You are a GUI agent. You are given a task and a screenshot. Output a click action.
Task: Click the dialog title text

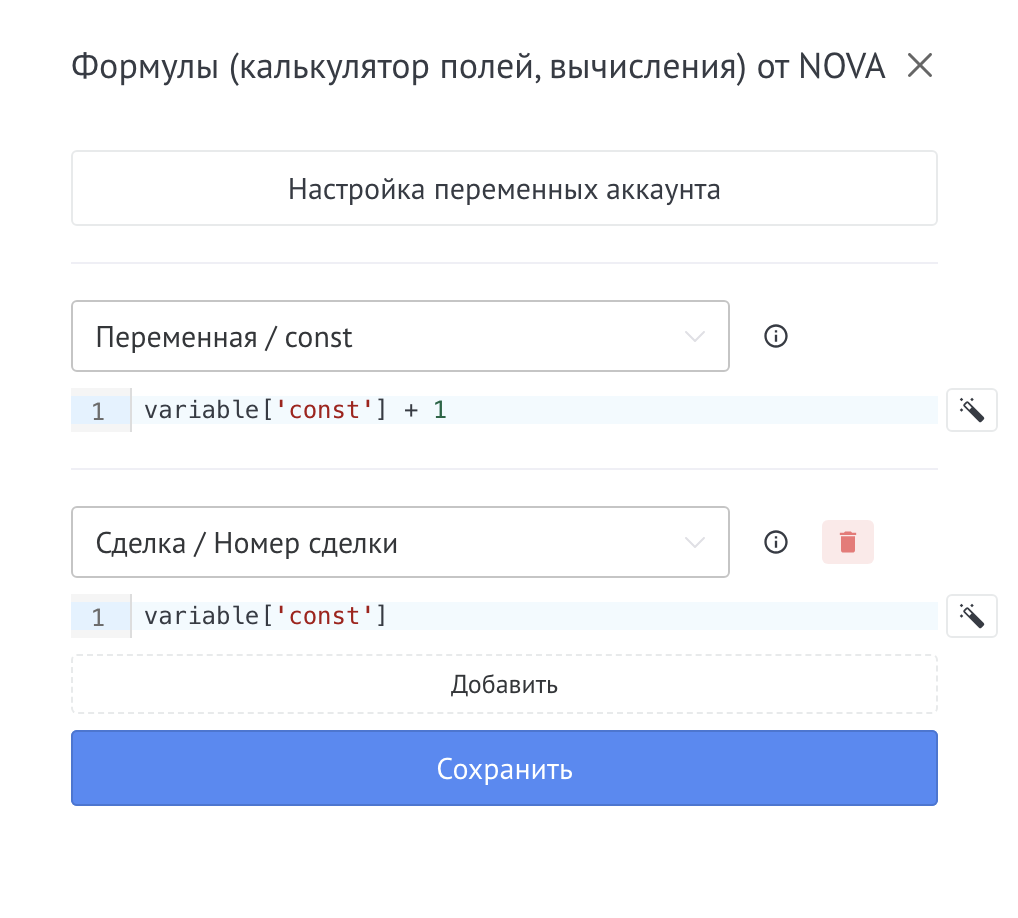pos(477,65)
